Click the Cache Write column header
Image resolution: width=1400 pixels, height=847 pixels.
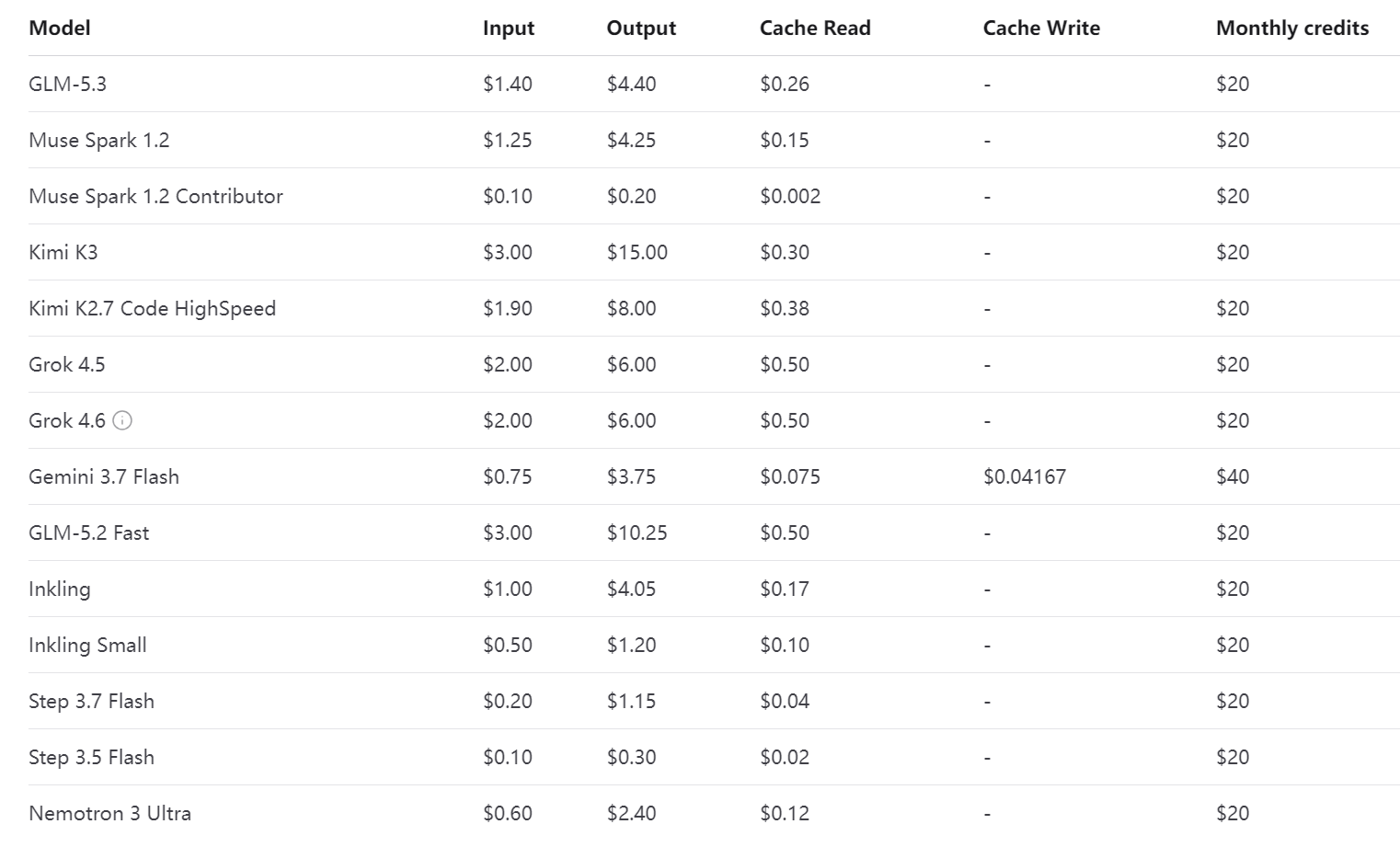click(x=1041, y=28)
